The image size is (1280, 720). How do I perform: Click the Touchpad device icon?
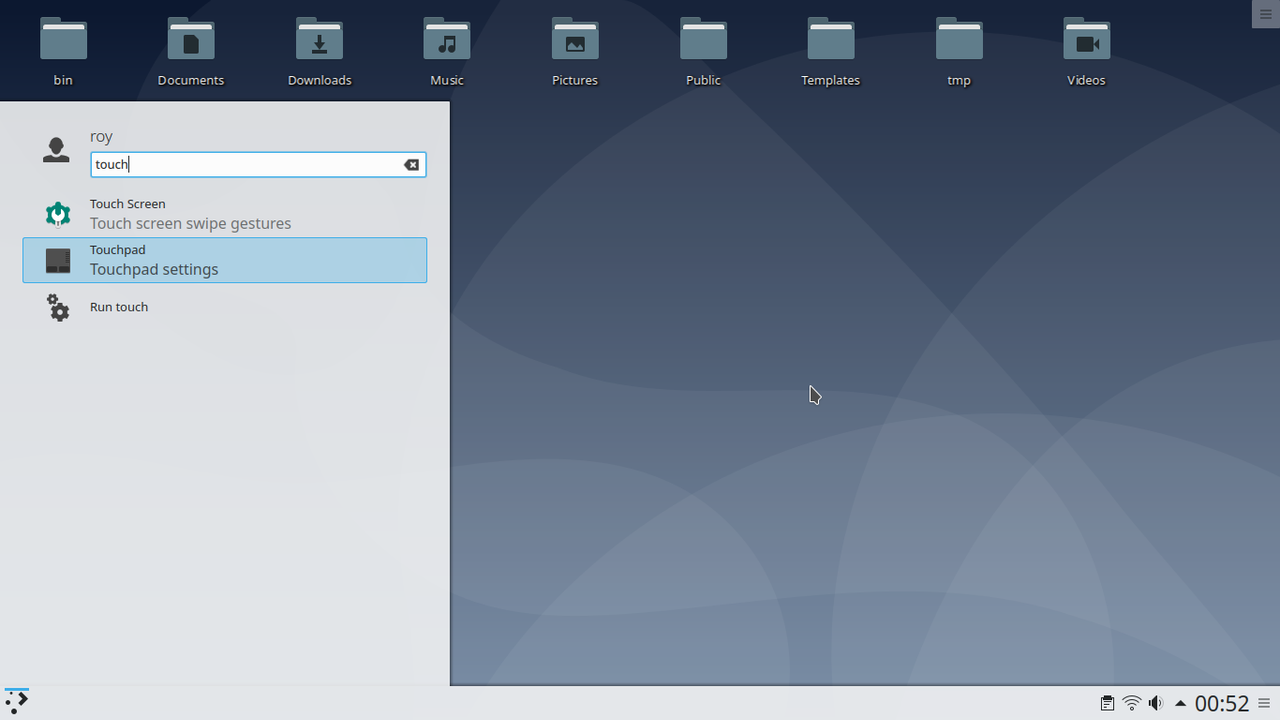58,261
